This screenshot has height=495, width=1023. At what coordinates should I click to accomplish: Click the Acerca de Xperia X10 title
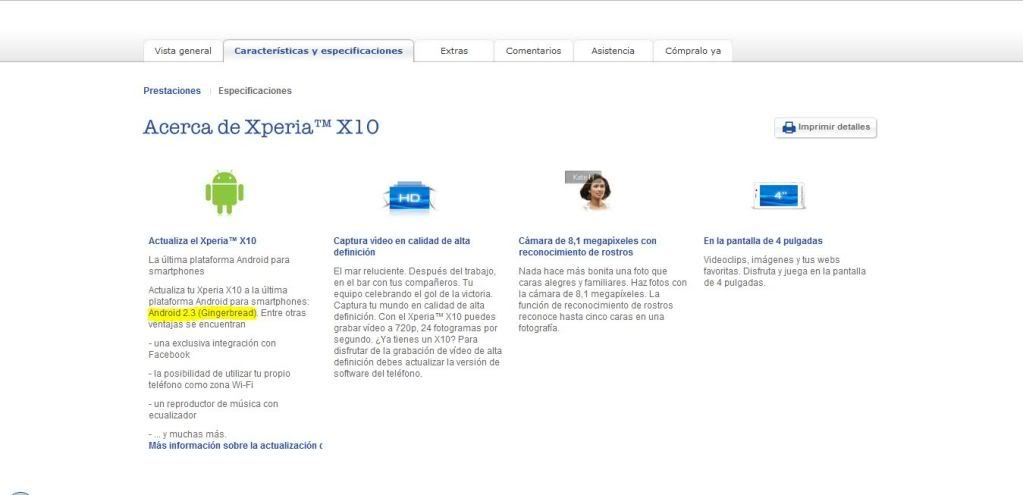261,127
